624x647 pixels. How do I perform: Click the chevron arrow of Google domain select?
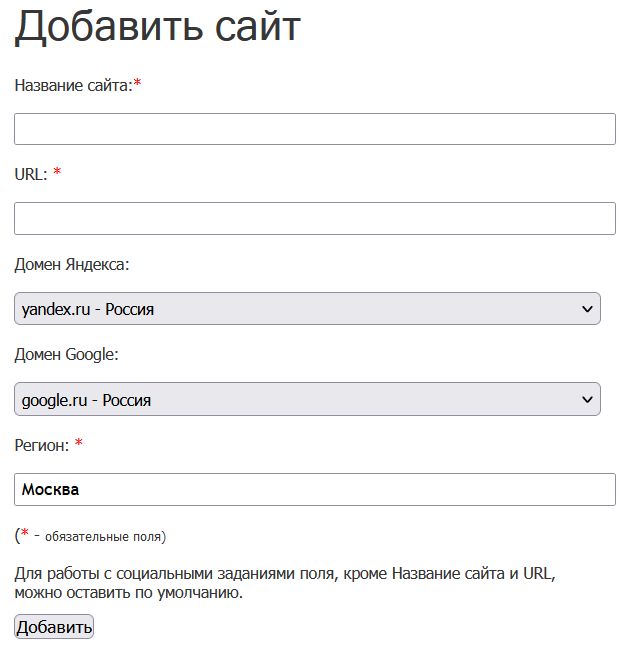coord(587,399)
